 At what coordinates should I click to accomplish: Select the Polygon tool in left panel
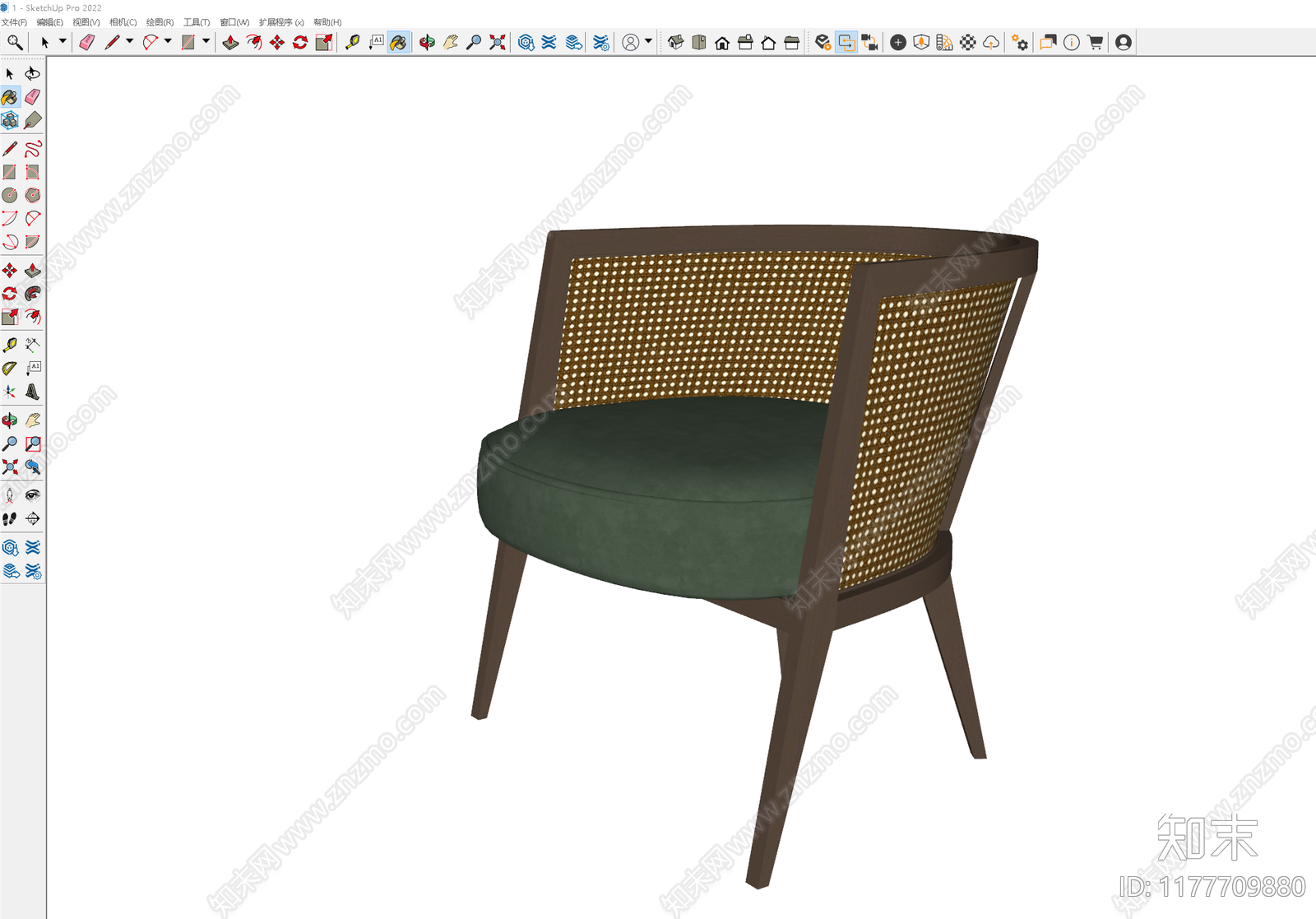coord(32,195)
